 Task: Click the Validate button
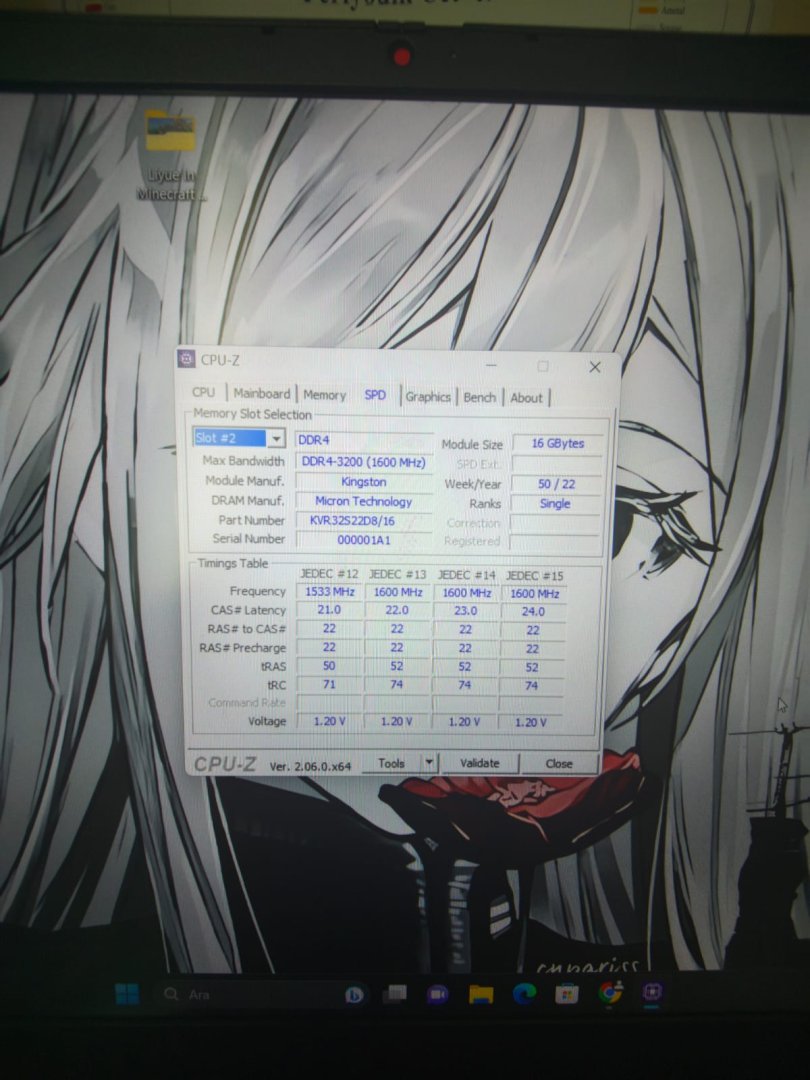pos(479,763)
